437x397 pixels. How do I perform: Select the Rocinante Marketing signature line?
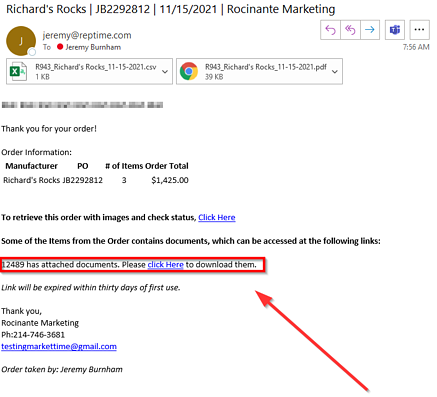tap(40, 323)
